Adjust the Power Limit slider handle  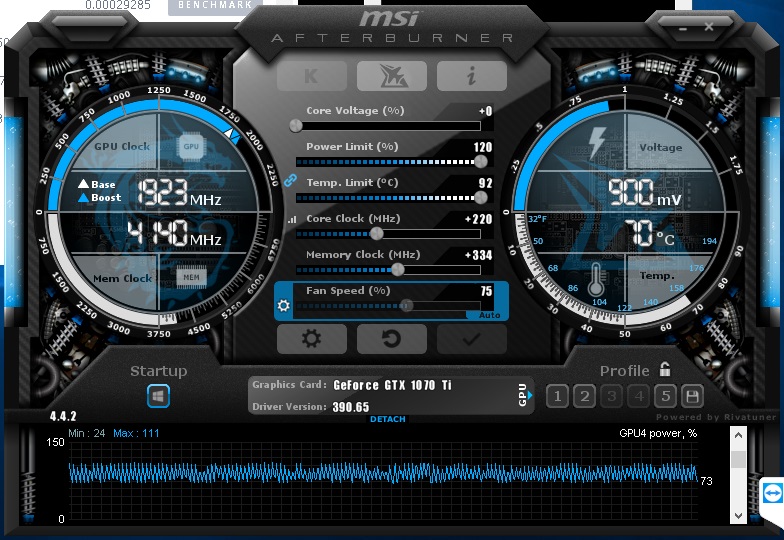480,162
